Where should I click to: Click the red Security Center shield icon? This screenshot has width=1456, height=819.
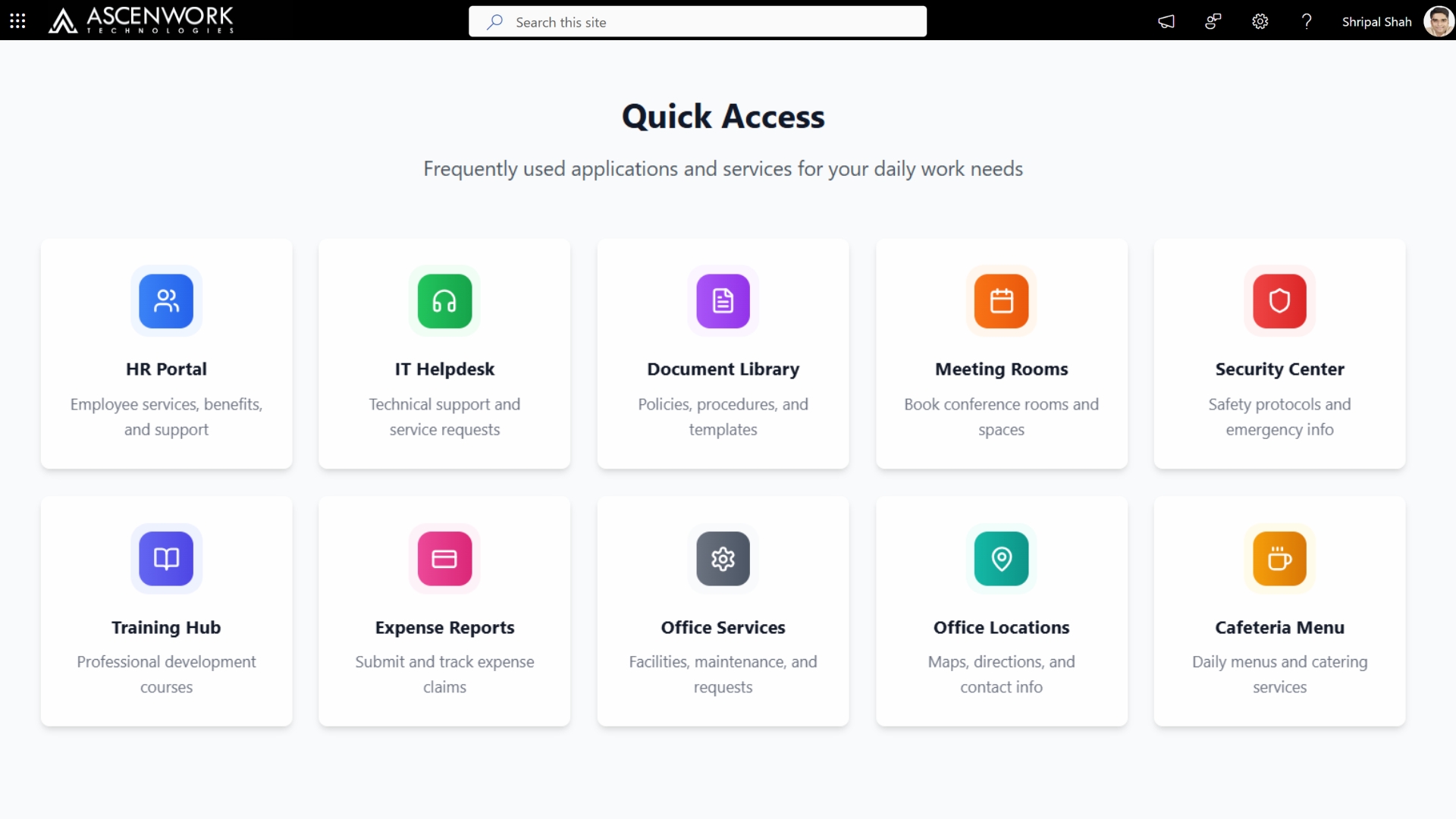pyautogui.click(x=1279, y=301)
